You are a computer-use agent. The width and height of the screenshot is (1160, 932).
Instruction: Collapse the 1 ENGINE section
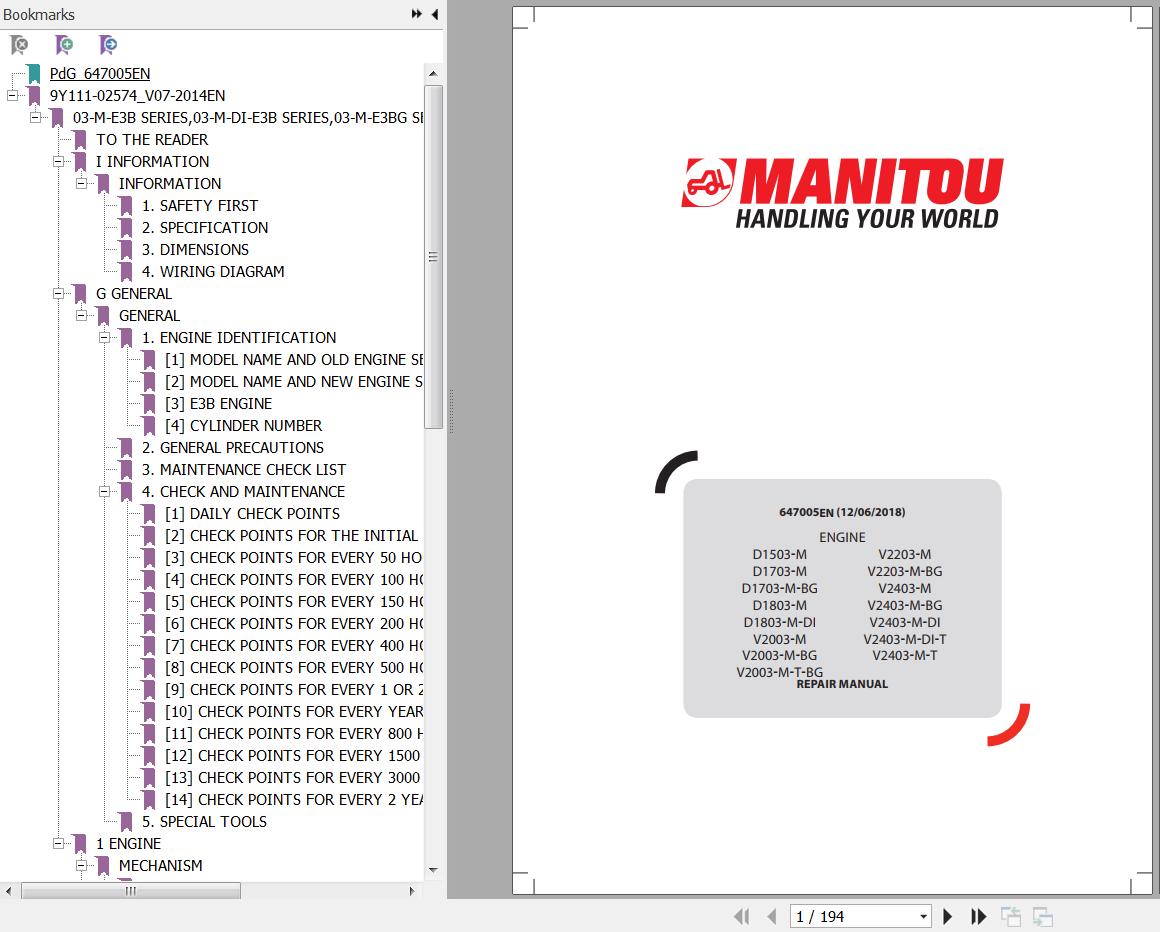(58, 843)
